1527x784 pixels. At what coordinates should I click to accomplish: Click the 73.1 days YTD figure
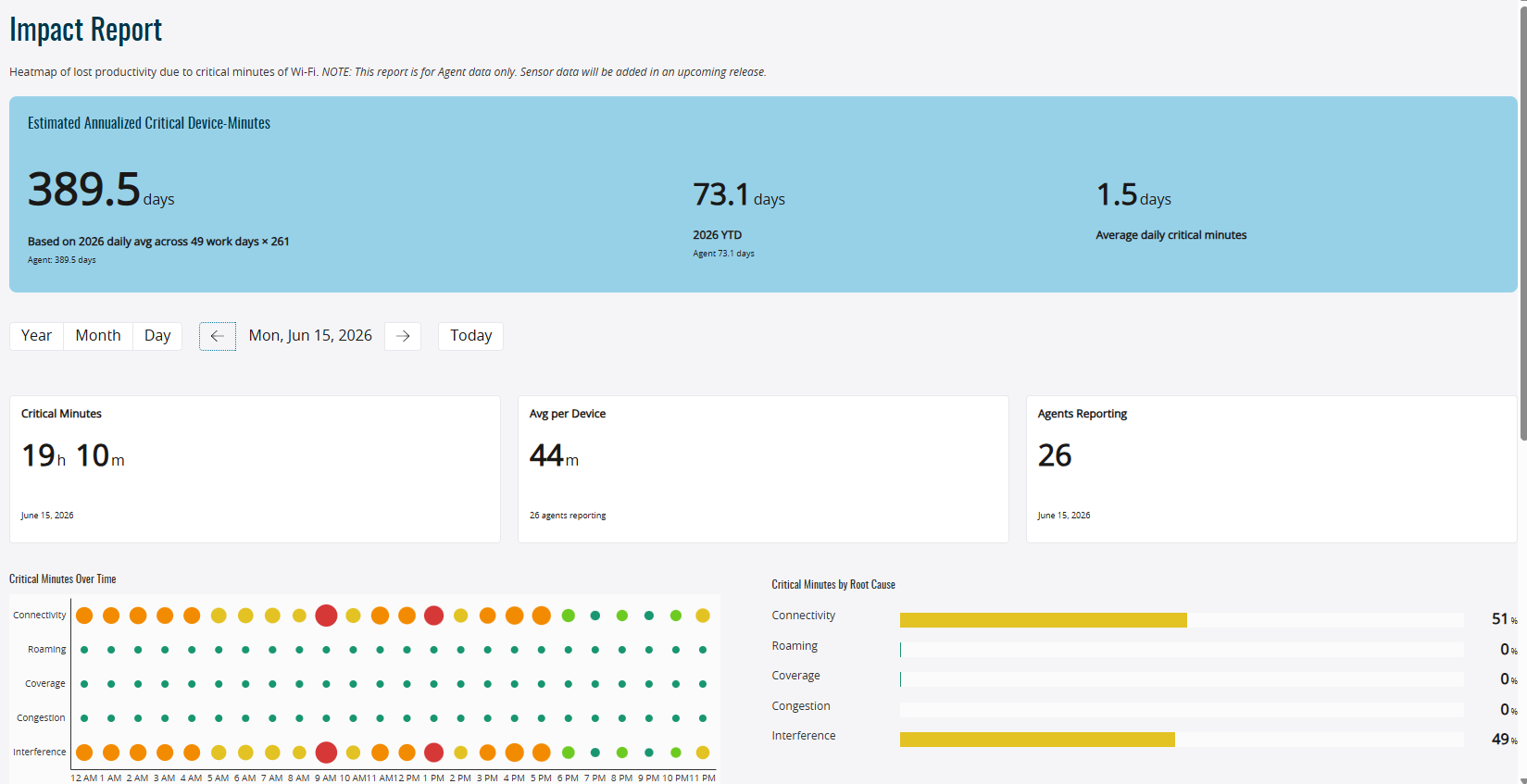[x=739, y=195]
